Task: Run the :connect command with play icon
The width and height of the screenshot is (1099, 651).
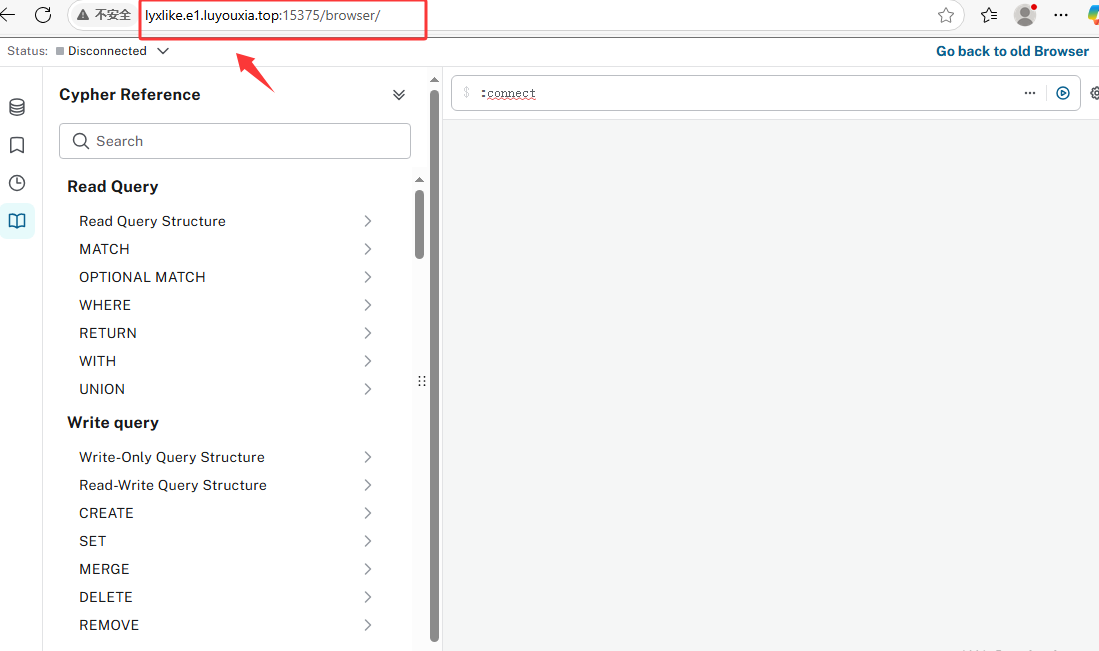Action: coord(1063,93)
